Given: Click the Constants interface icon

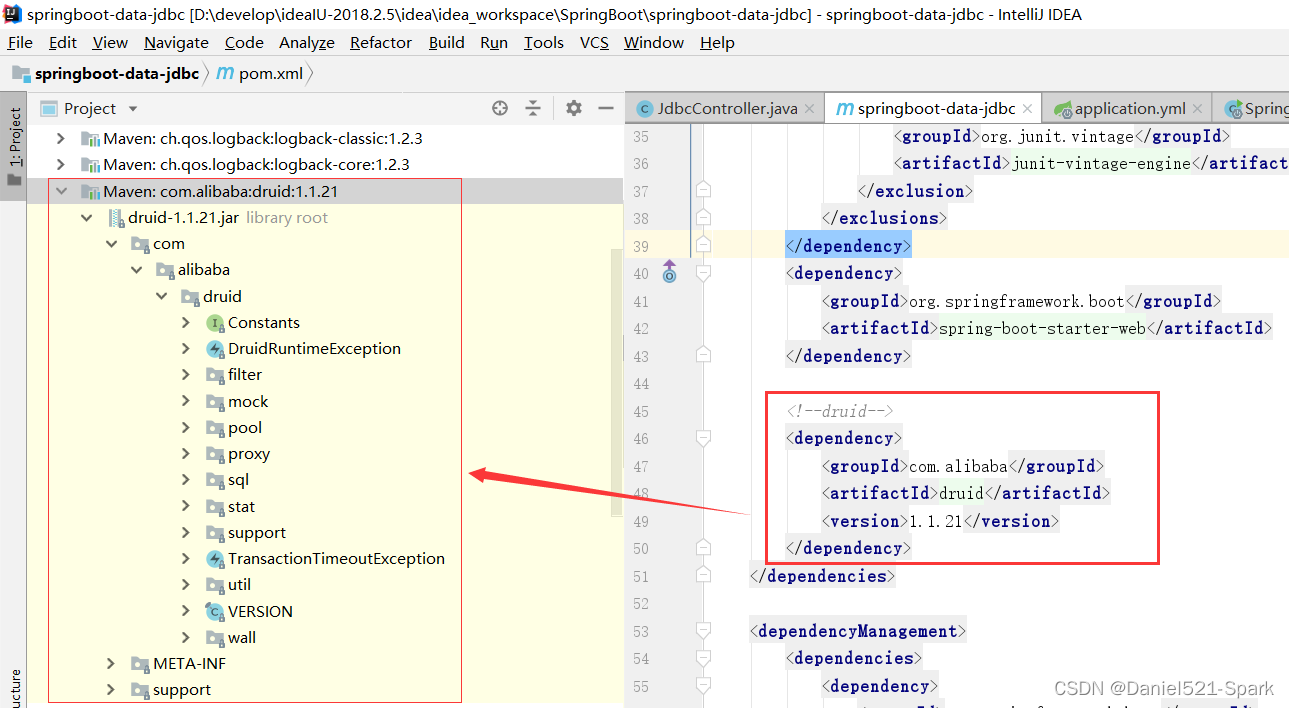Looking at the screenshot, I should pyautogui.click(x=215, y=323).
